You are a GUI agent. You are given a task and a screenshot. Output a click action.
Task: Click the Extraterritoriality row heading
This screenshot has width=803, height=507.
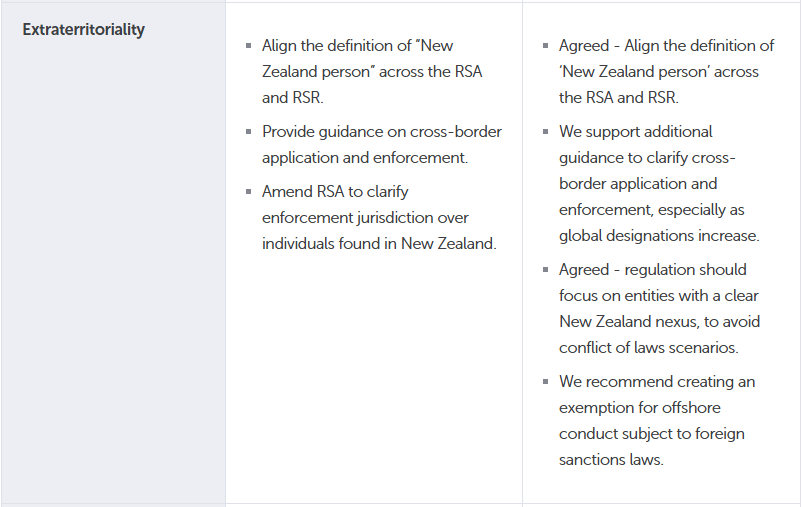pyautogui.click(x=83, y=30)
